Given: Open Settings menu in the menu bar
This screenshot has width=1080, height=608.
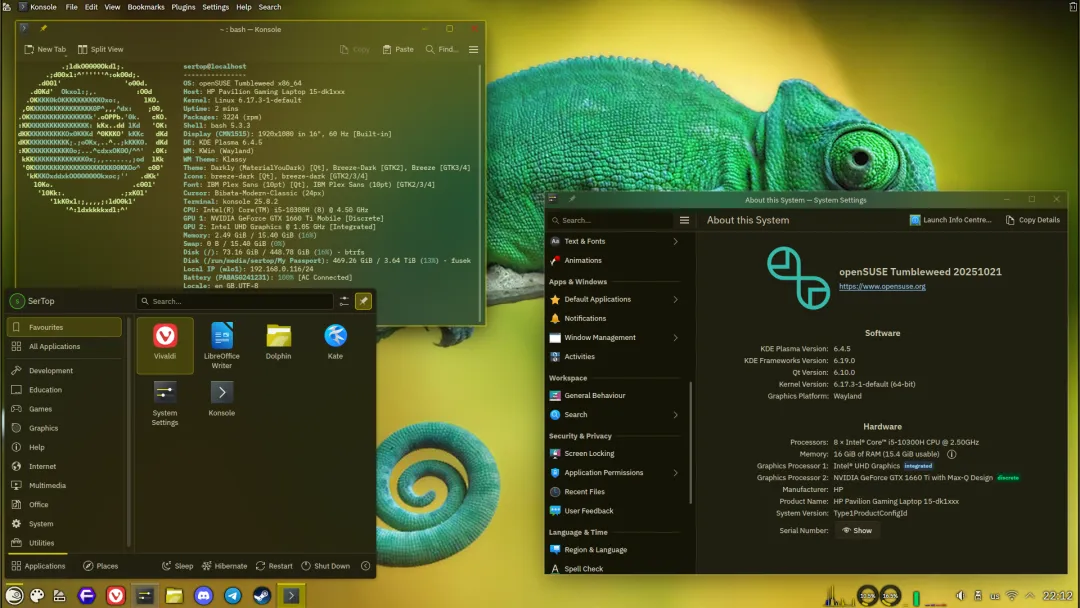Looking at the screenshot, I should 216,7.
